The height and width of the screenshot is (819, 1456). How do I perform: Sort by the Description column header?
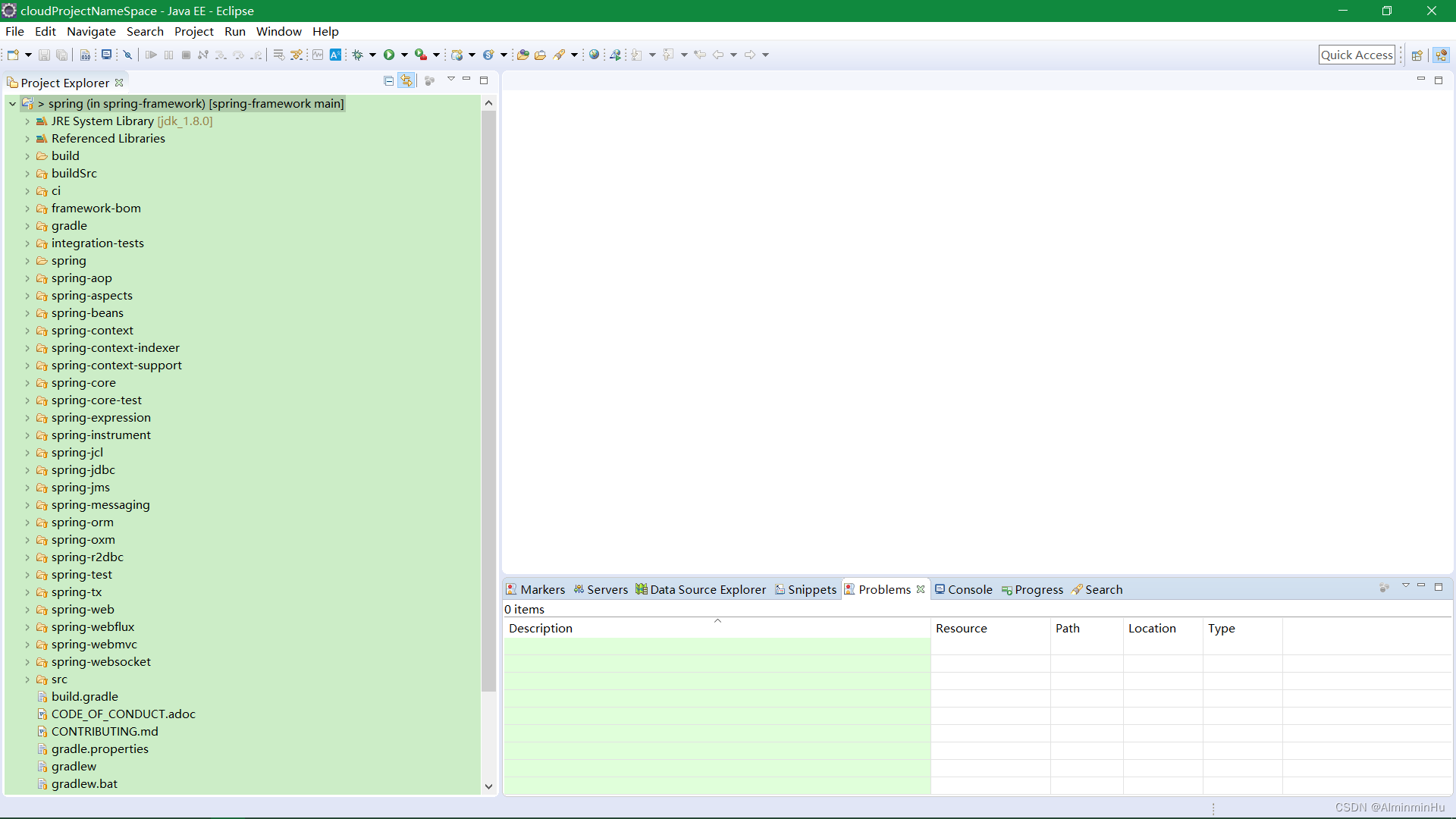717,628
